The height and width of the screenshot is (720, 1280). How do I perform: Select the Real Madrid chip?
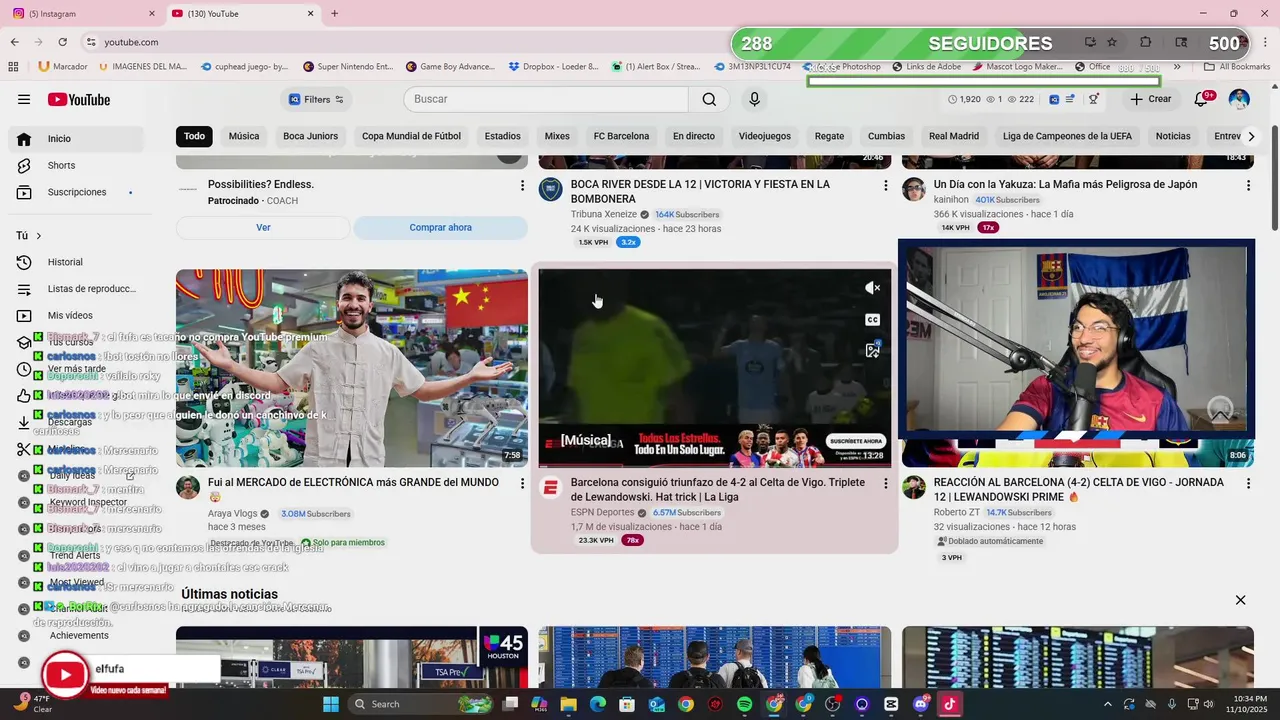954,136
